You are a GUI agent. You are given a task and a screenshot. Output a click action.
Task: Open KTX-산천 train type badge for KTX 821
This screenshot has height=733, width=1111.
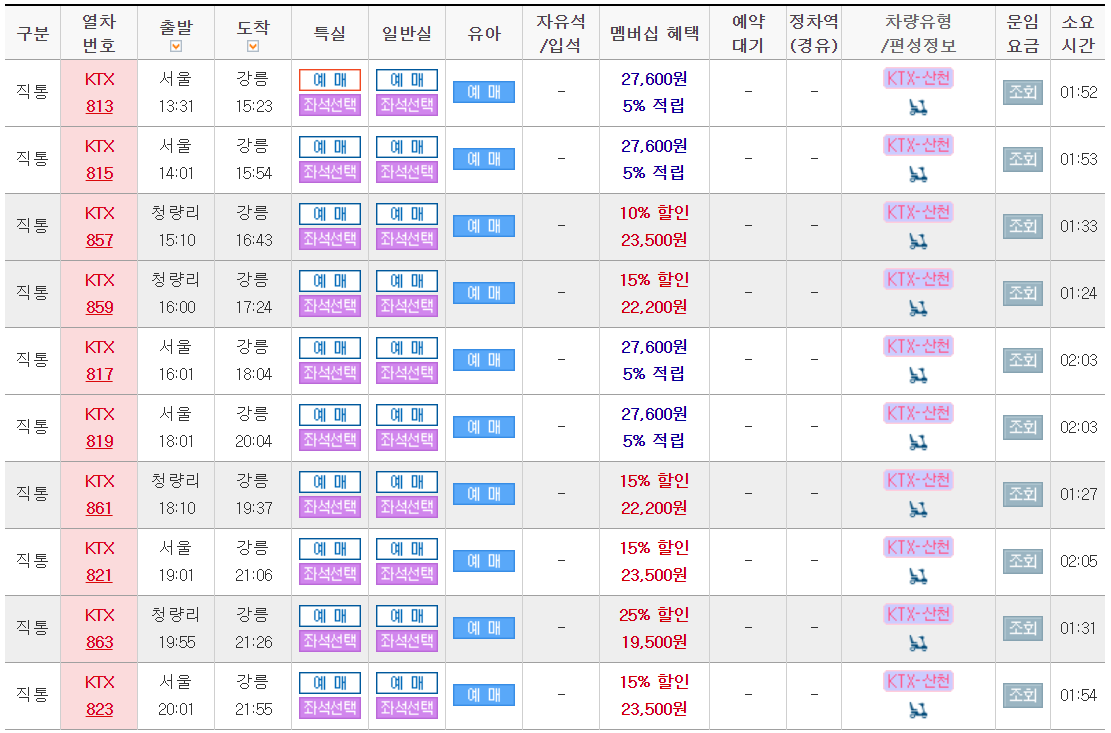918,547
